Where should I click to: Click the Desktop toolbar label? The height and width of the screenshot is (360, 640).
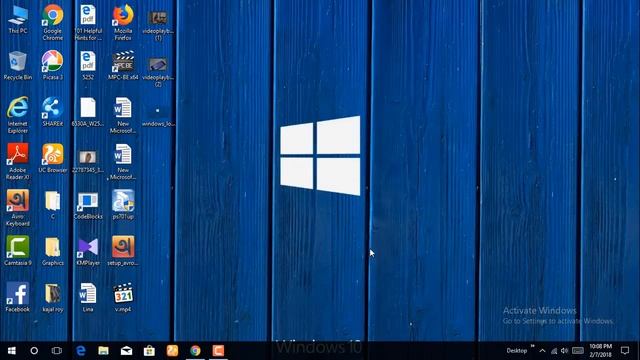tap(517, 351)
